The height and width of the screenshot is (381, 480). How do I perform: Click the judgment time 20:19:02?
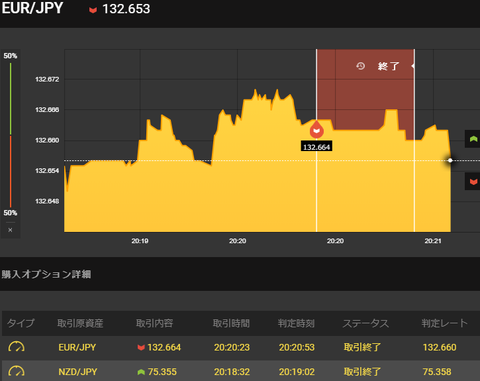[297, 372]
